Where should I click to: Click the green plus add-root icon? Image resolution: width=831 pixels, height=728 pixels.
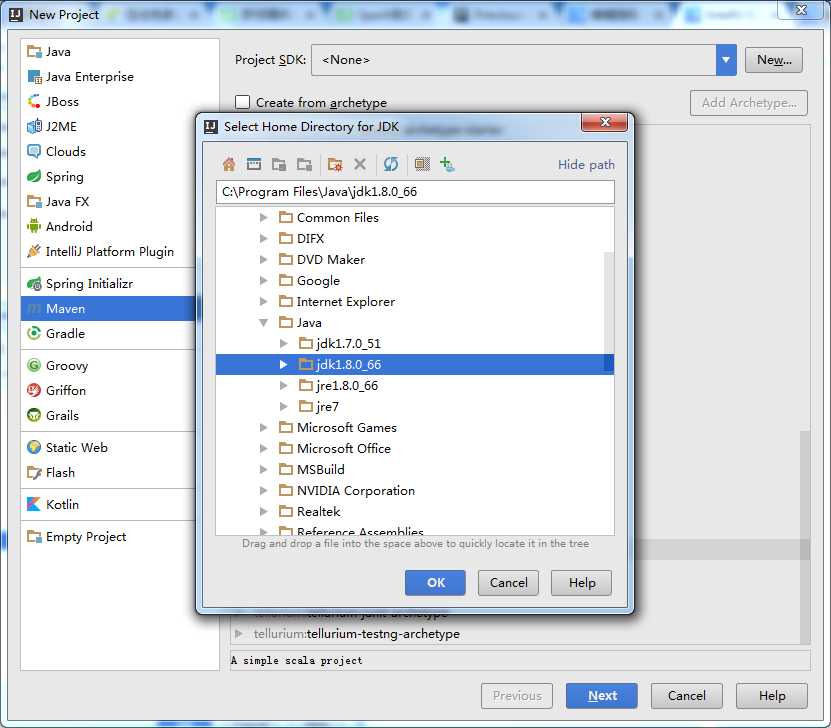(x=447, y=164)
